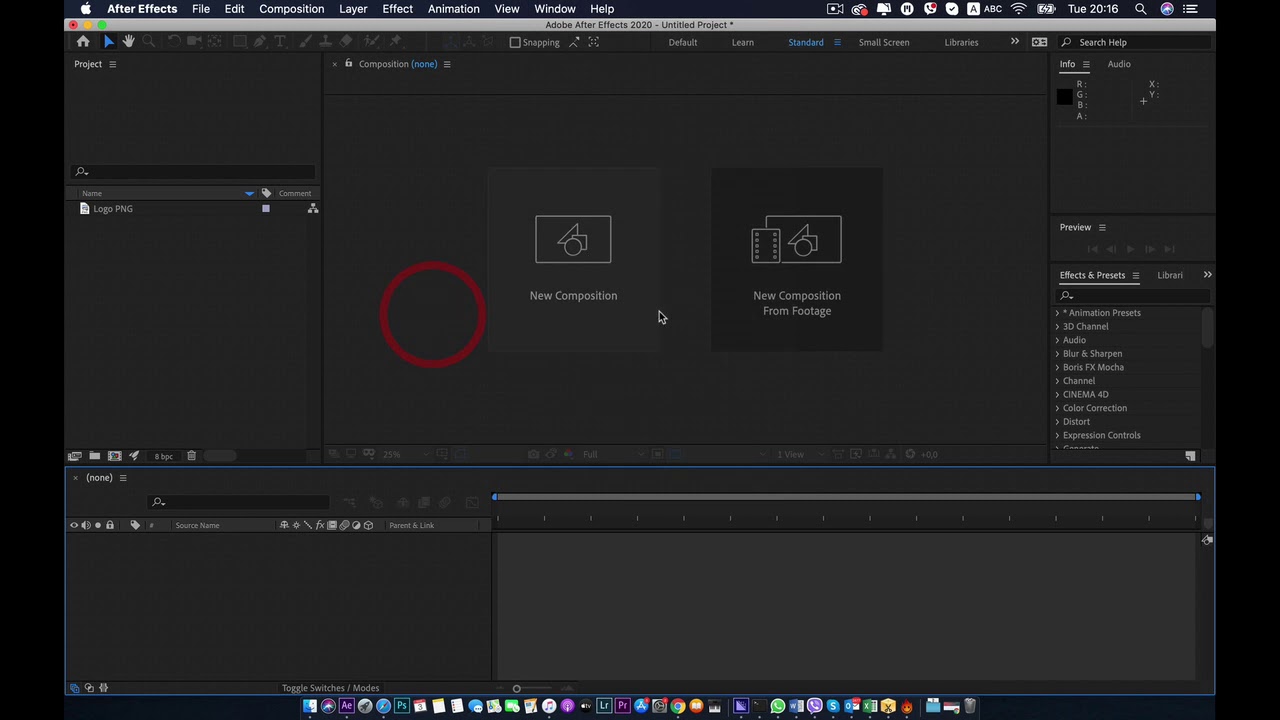Click the Home icon in toolbar
This screenshot has height=720, width=1280.
[x=83, y=42]
